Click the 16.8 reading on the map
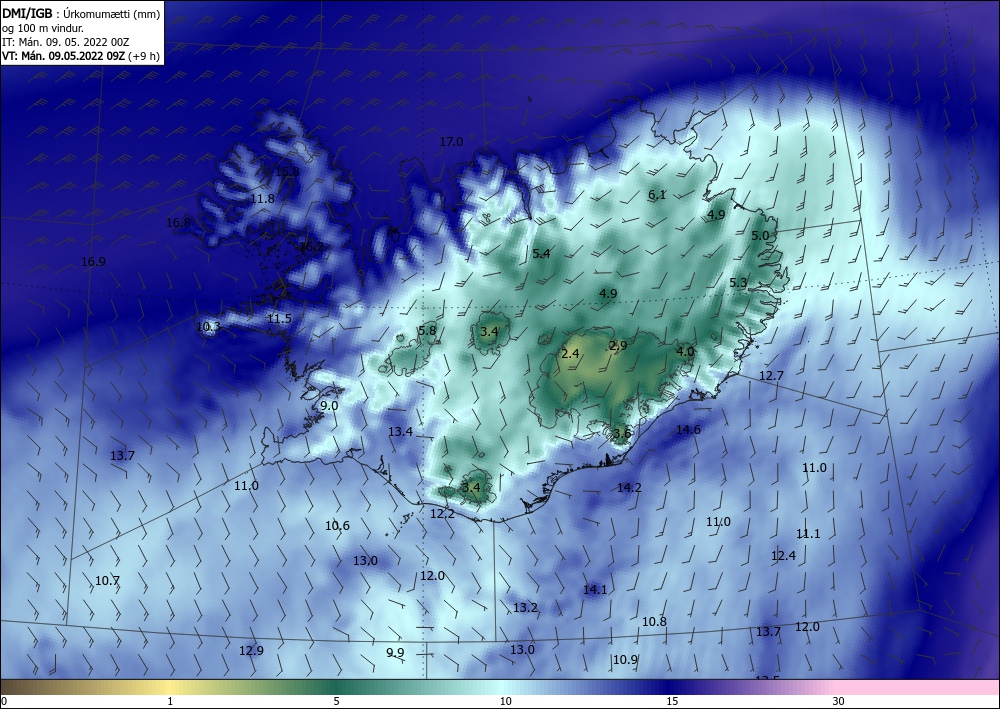 pos(179,223)
